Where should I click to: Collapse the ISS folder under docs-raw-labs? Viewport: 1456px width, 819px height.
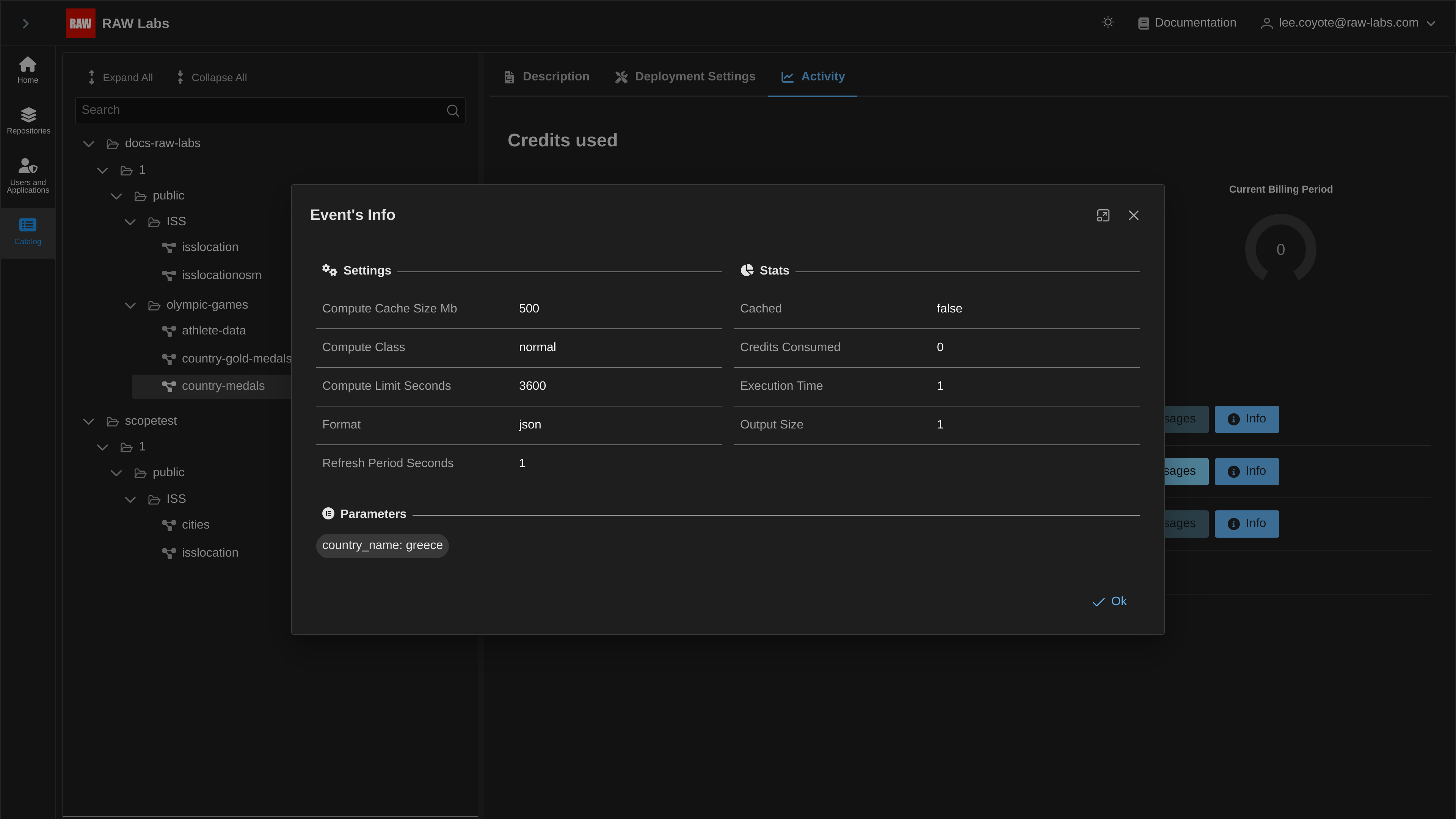click(130, 222)
